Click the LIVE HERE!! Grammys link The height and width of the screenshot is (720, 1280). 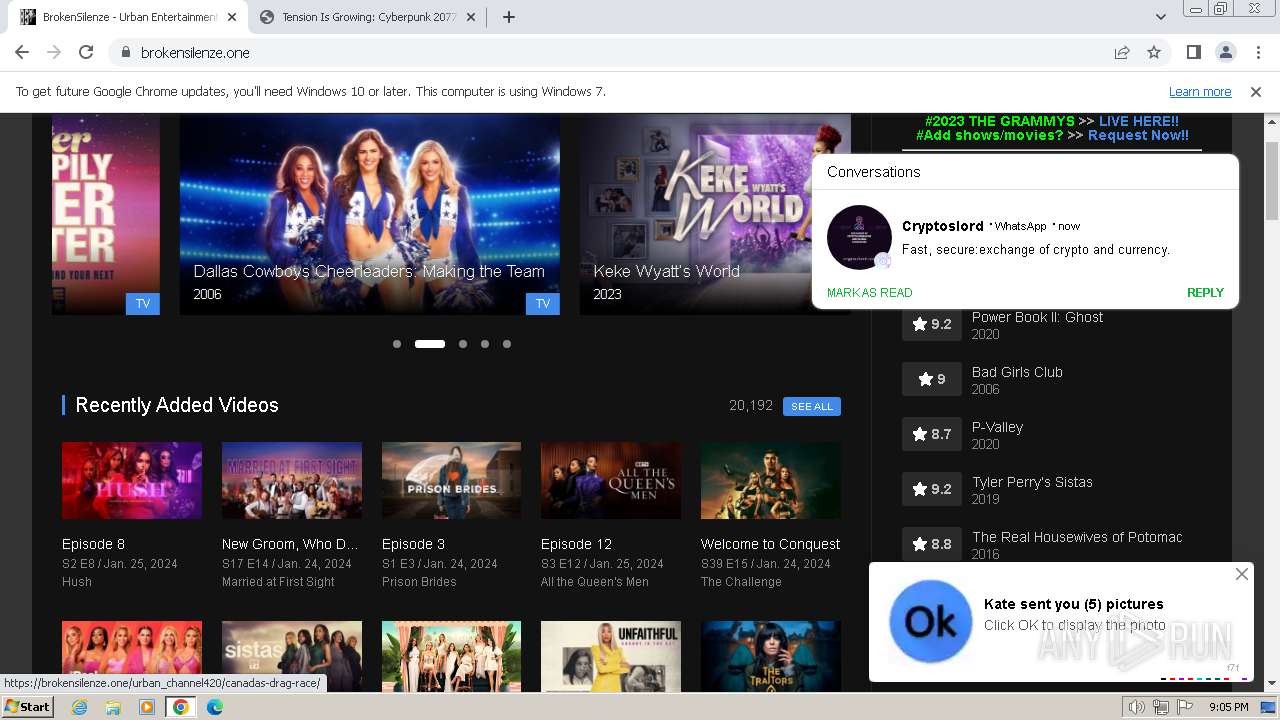click(1139, 121)
